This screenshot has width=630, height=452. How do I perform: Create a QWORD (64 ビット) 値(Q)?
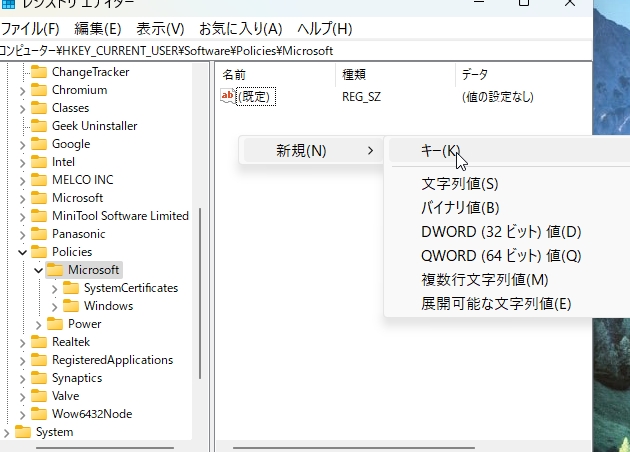click(501, 256)
